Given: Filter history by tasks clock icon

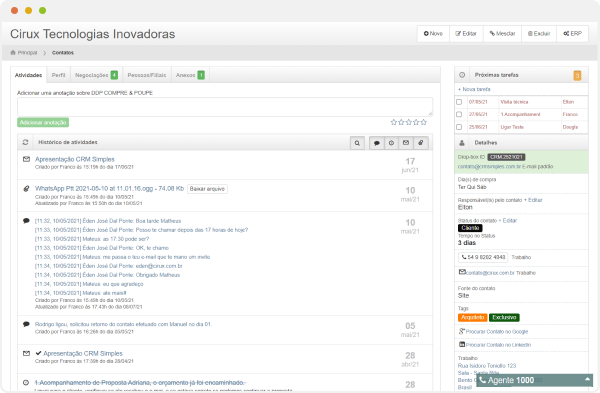Looking at the screenshot, I should point(391,143).
